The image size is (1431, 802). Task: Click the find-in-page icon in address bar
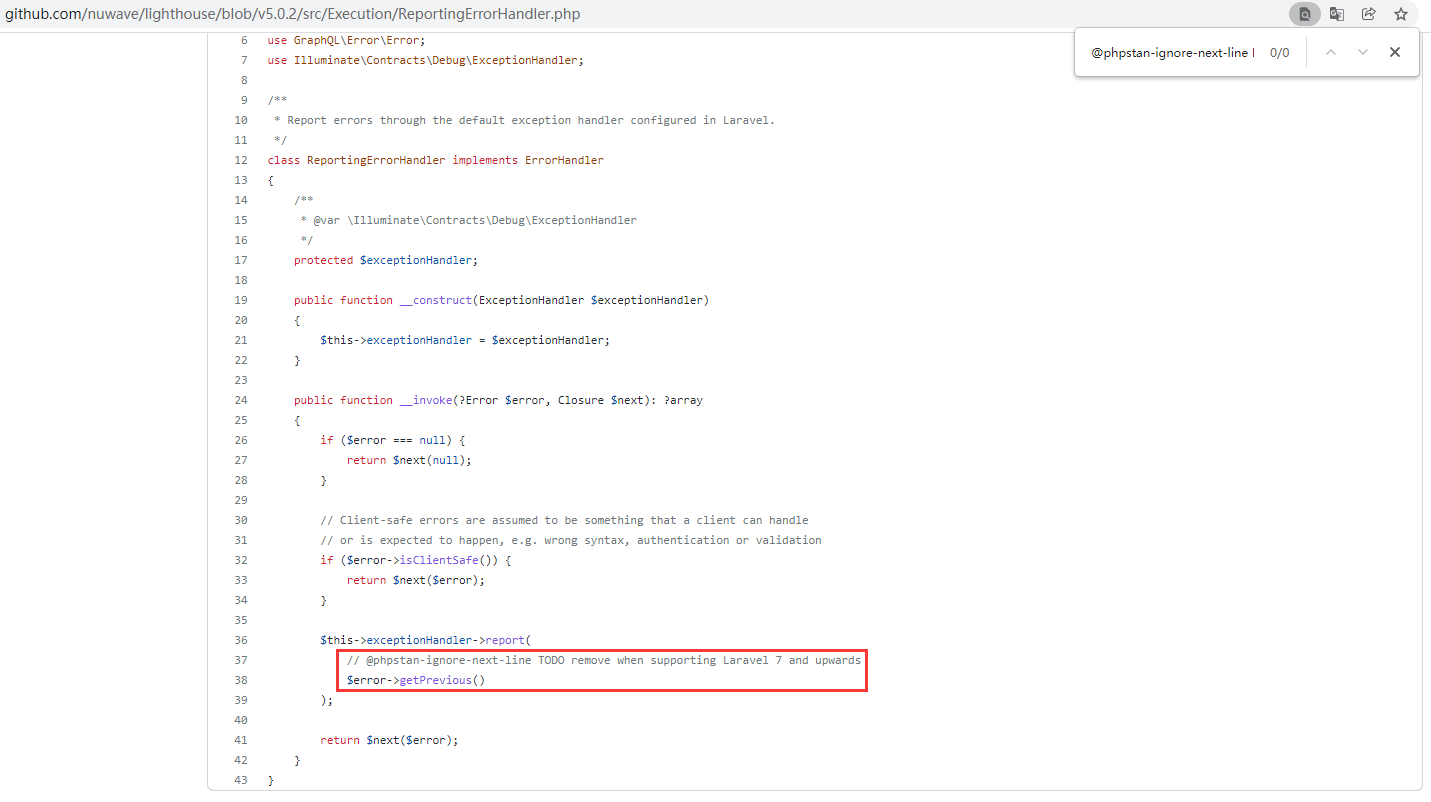click(x=1304, y=14)
